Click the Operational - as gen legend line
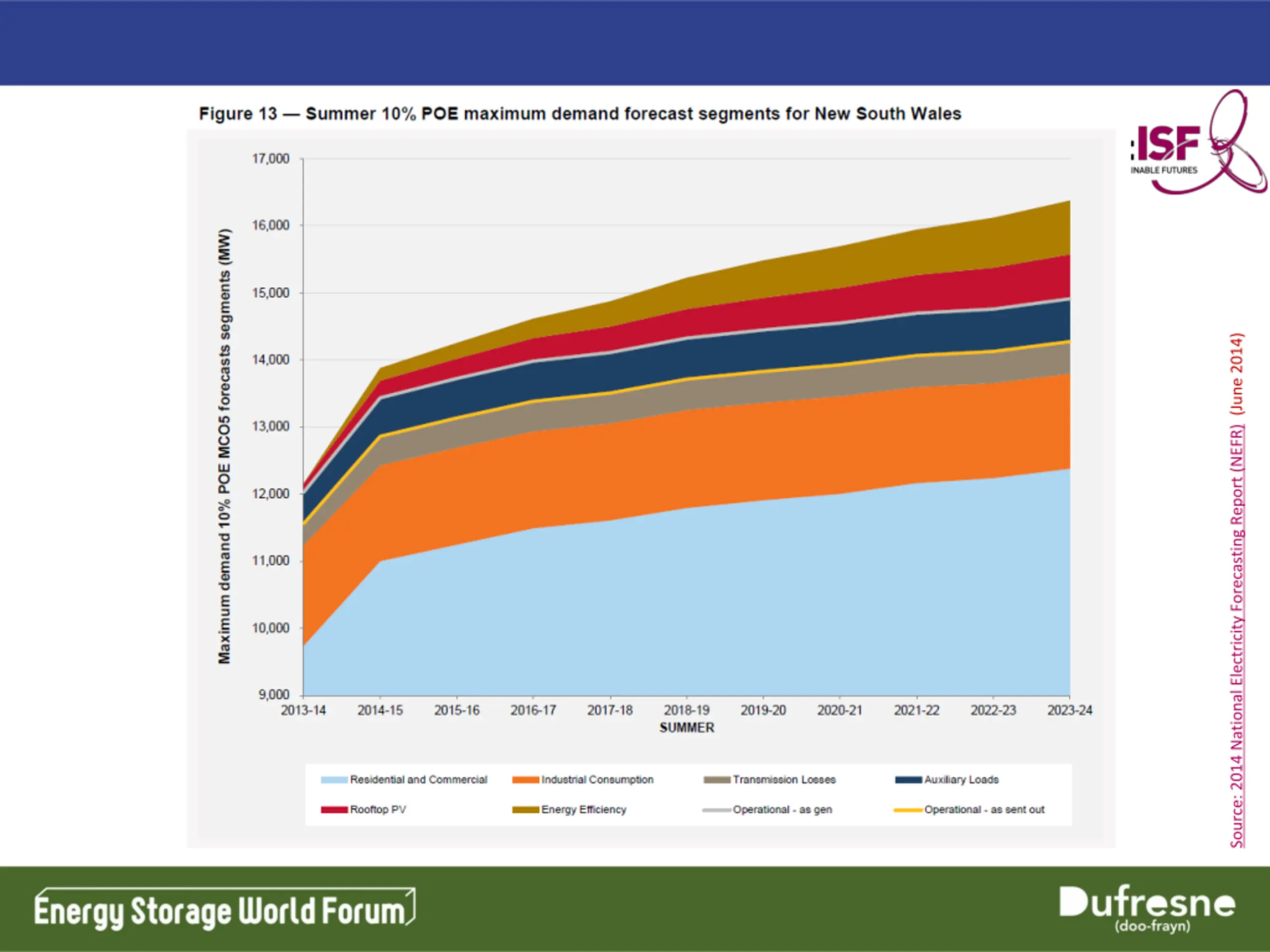 click(x=716, y=810)
